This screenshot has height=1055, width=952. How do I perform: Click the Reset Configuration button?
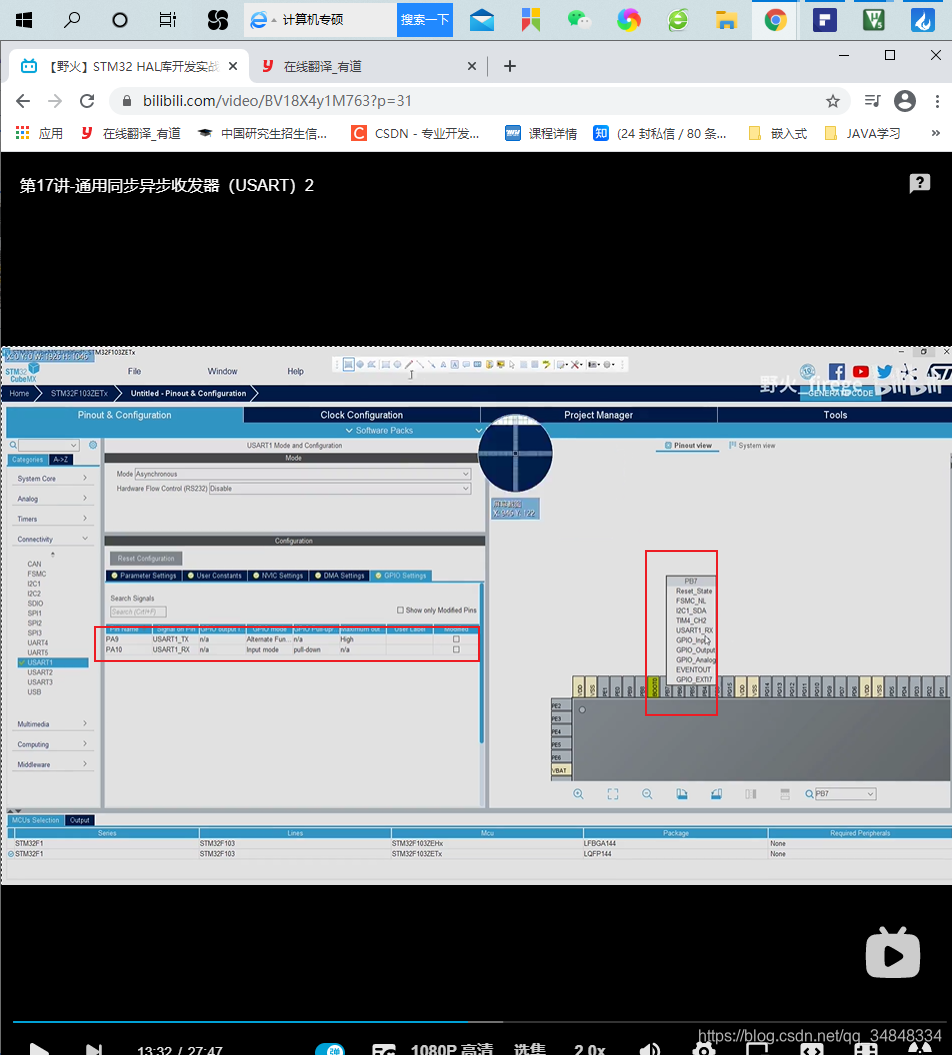[146, 558]
